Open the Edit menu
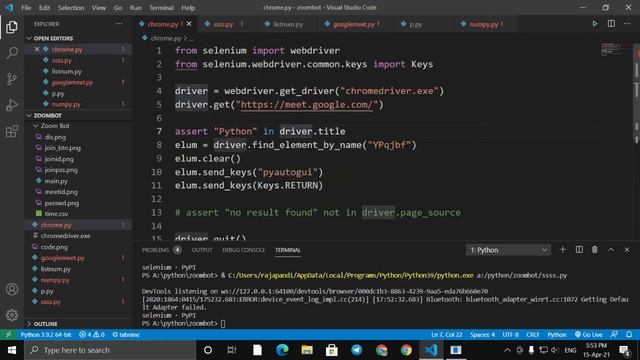 click(x=44, y=8)
